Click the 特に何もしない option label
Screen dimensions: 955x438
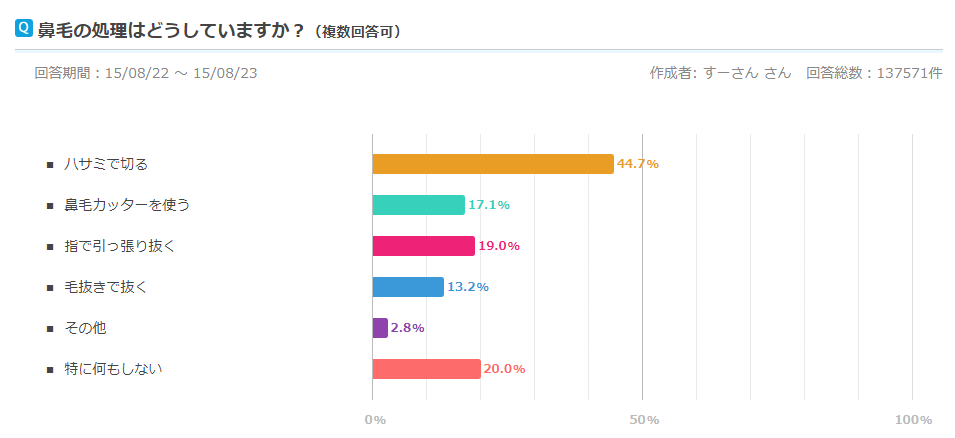tap(113, 369)
